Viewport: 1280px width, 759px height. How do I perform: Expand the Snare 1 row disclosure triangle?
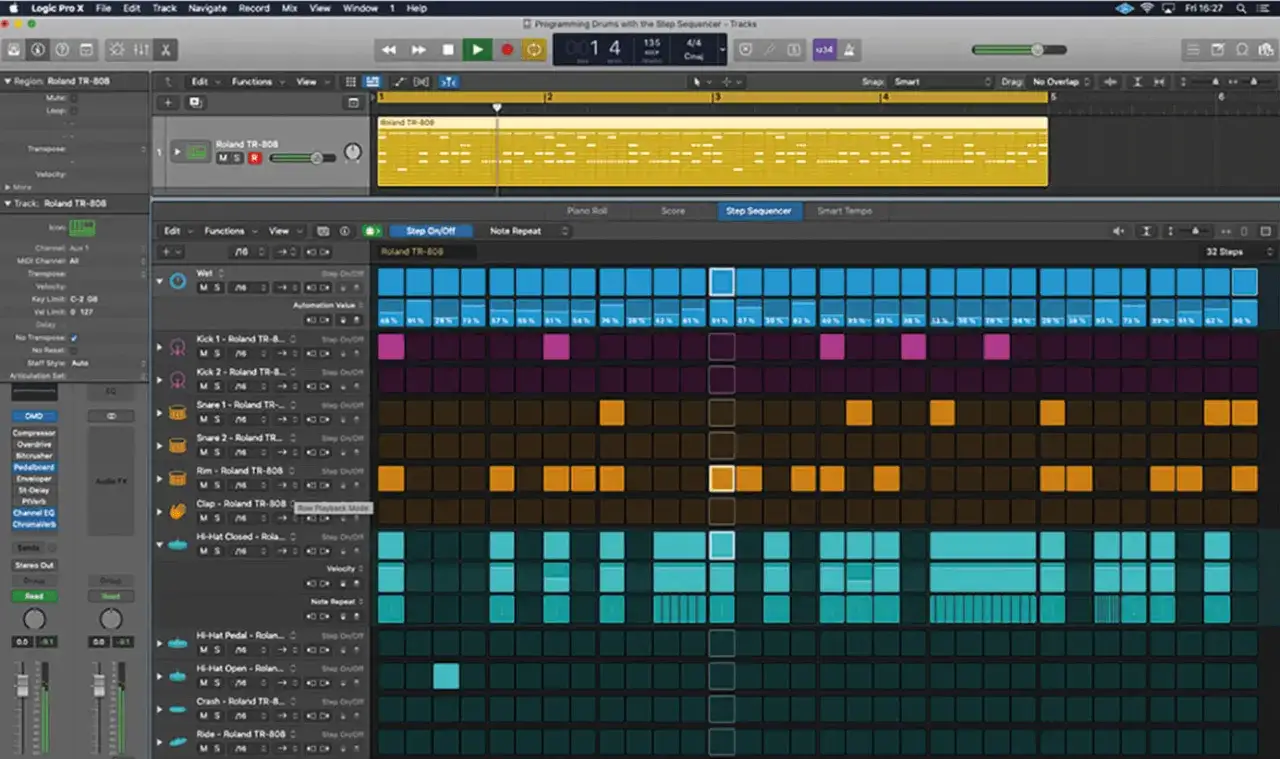point(159,413)
